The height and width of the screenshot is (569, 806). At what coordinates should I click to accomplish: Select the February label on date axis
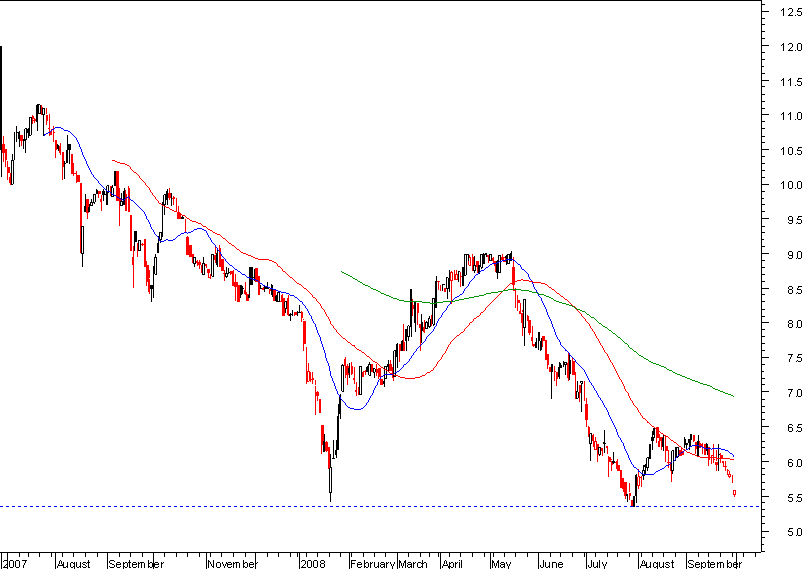(x=373, y=564)
